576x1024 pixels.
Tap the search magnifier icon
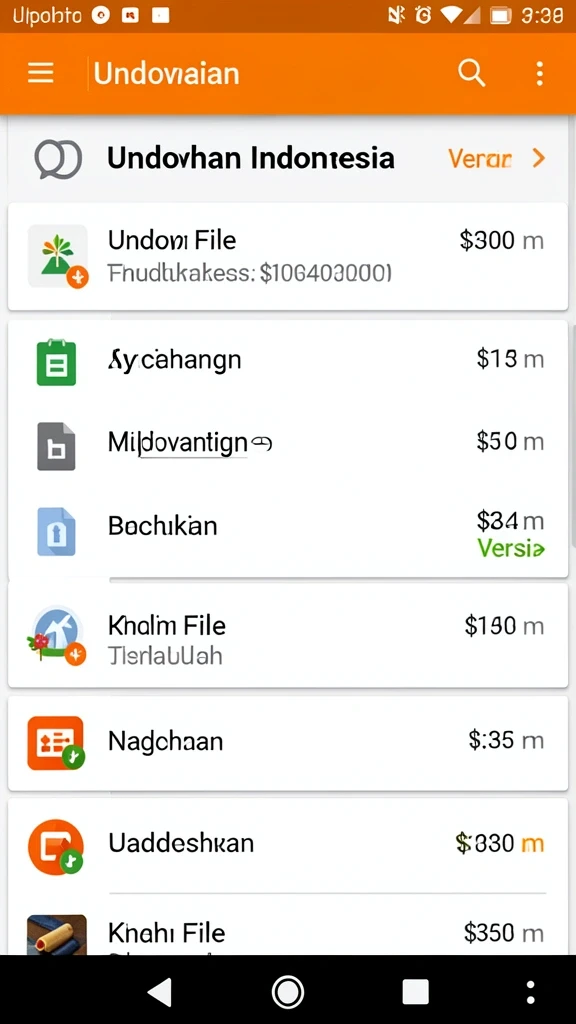[471, 73]
